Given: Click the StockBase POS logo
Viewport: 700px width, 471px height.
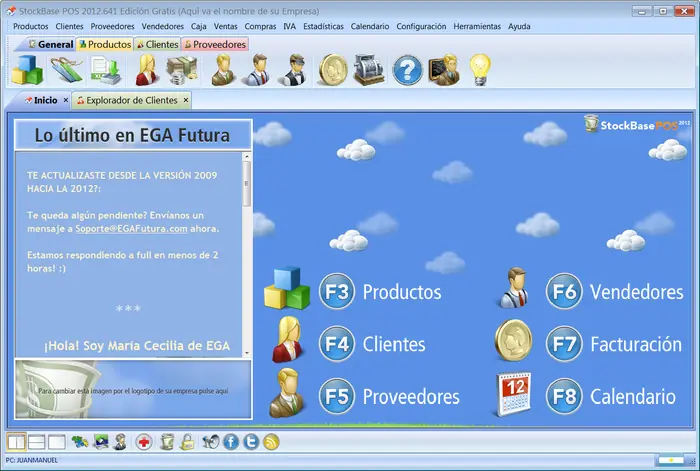Looking at the screenshot, I should tap(637, 125).
